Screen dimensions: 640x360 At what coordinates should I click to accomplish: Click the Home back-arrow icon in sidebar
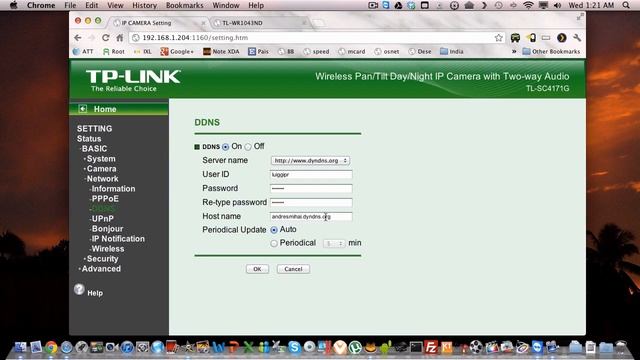coord(83,109)
